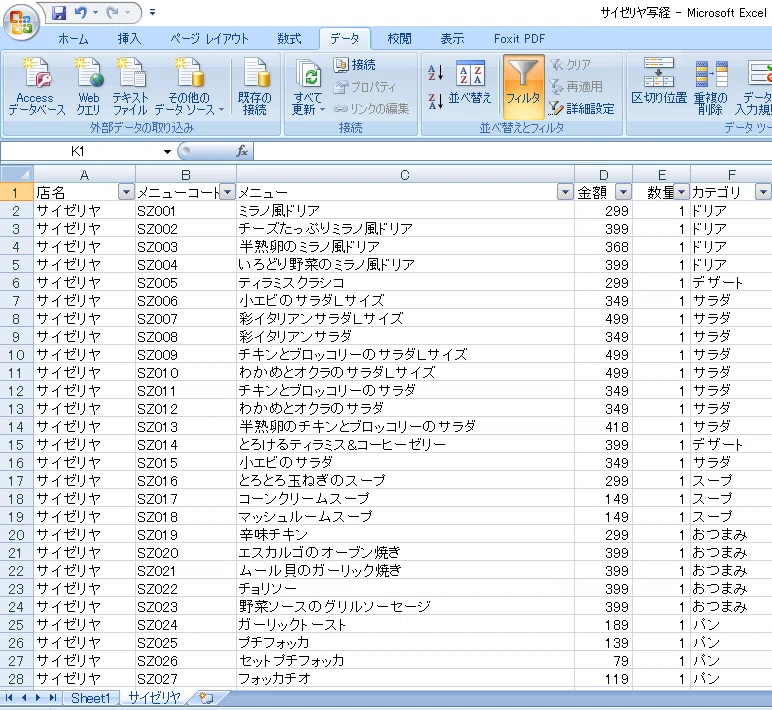Open filter dropdown for メニュー column

point(565,193)
